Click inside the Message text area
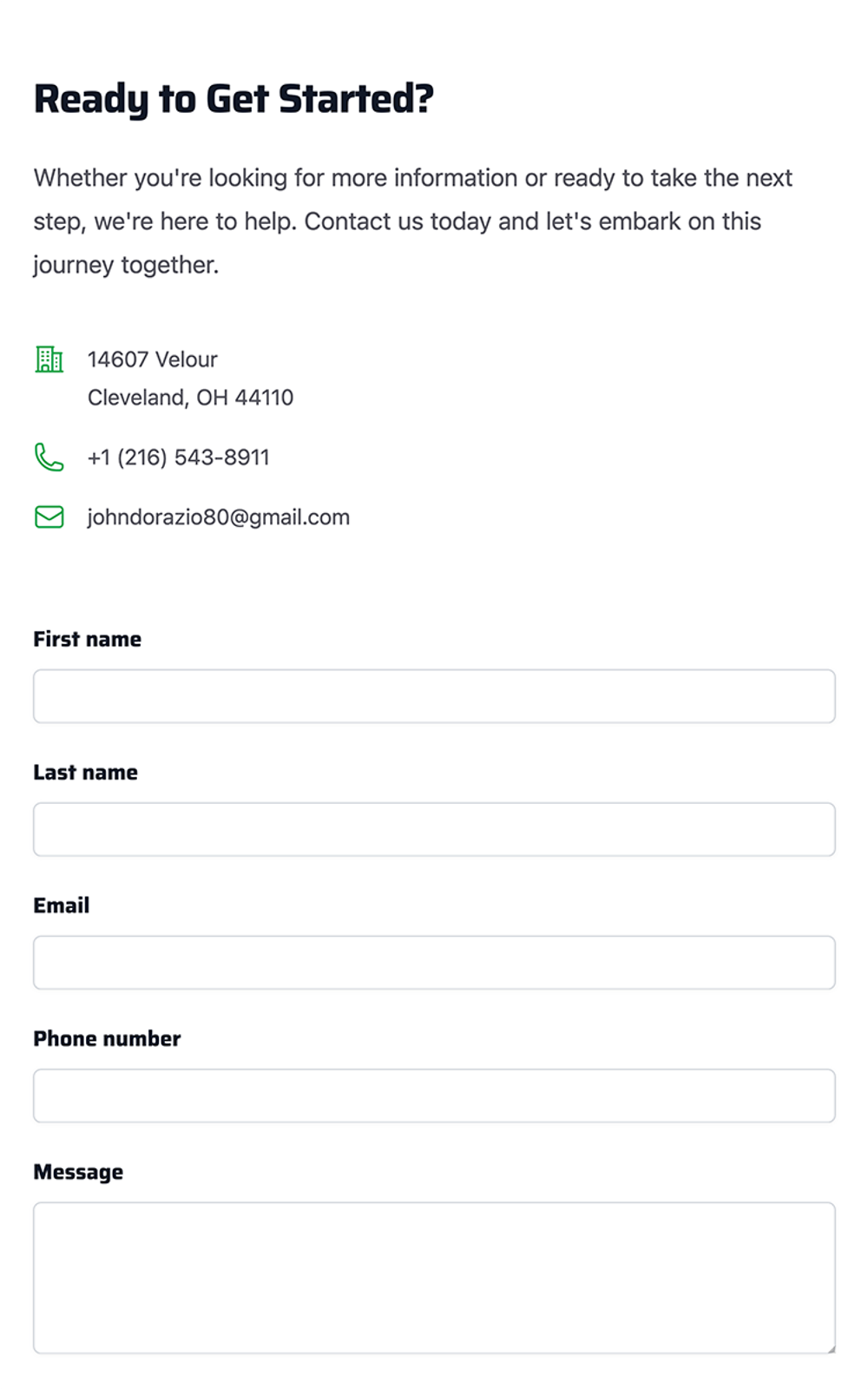 (x=434, y=1277)
